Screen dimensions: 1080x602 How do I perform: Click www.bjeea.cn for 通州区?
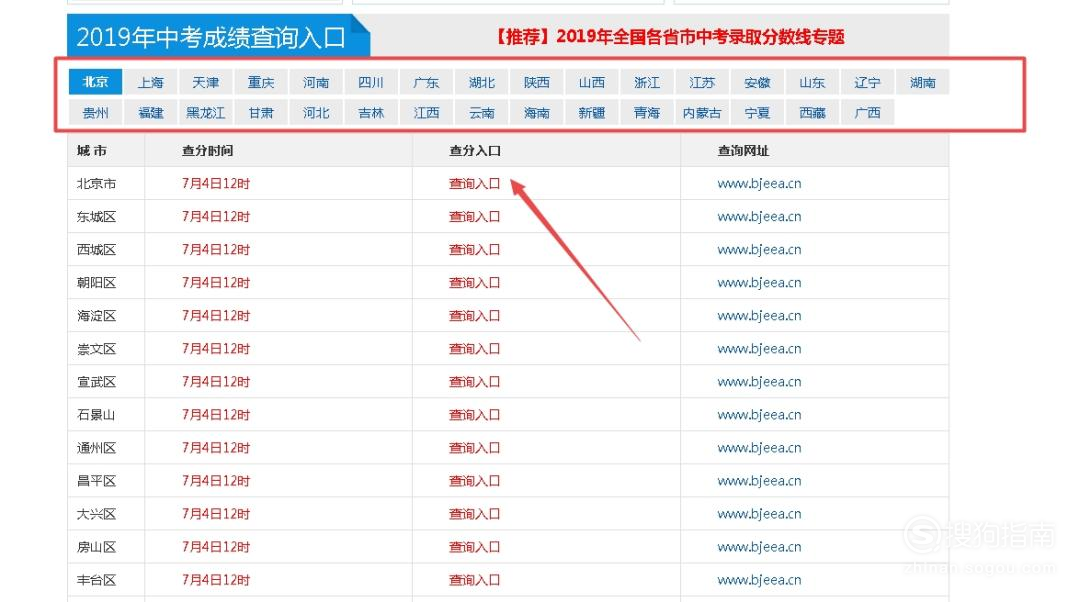(759, 448)
